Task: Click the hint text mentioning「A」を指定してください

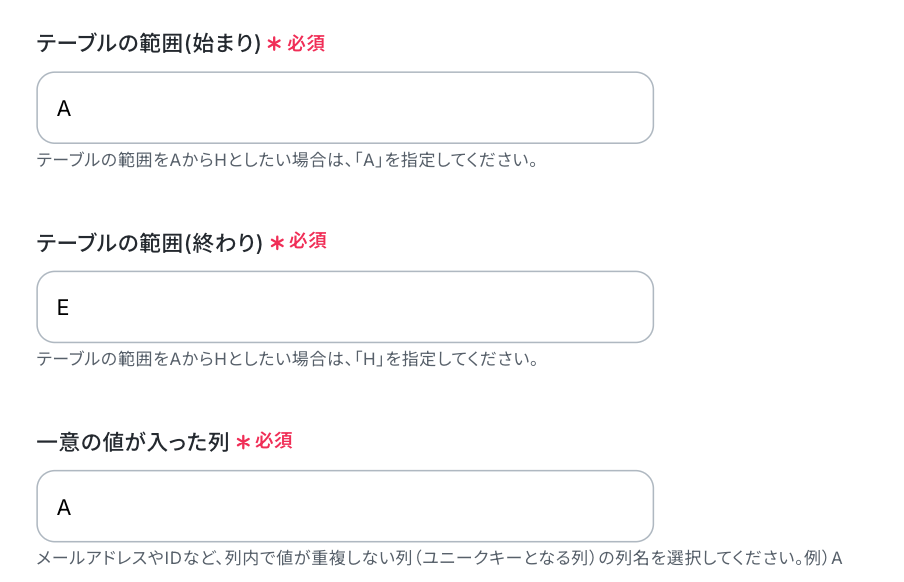Action: pos(287,160)
